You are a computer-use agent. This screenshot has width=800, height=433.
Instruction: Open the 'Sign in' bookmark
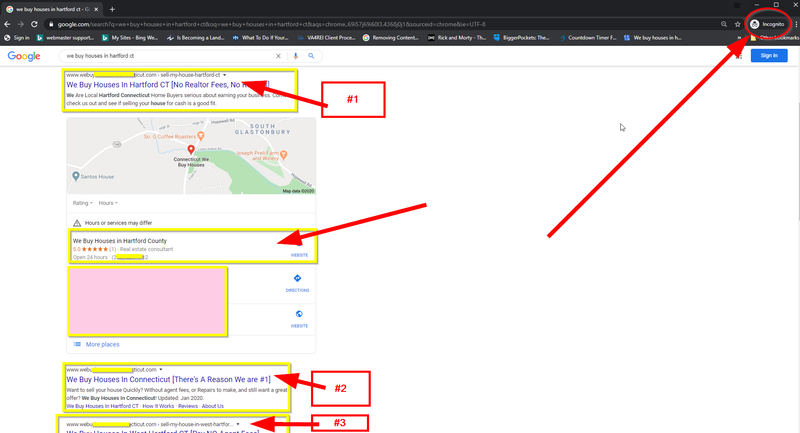(x=16, y=38)
